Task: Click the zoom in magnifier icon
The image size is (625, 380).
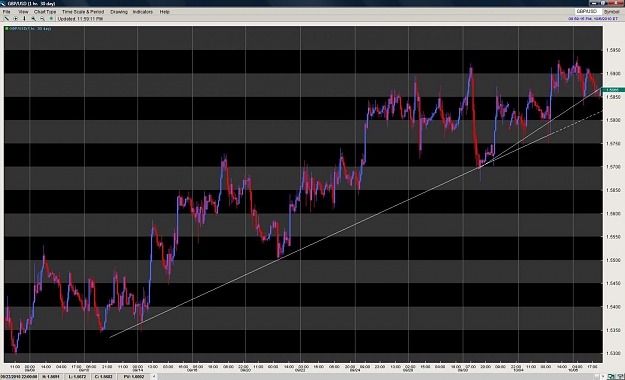Action: pos(33,19)
